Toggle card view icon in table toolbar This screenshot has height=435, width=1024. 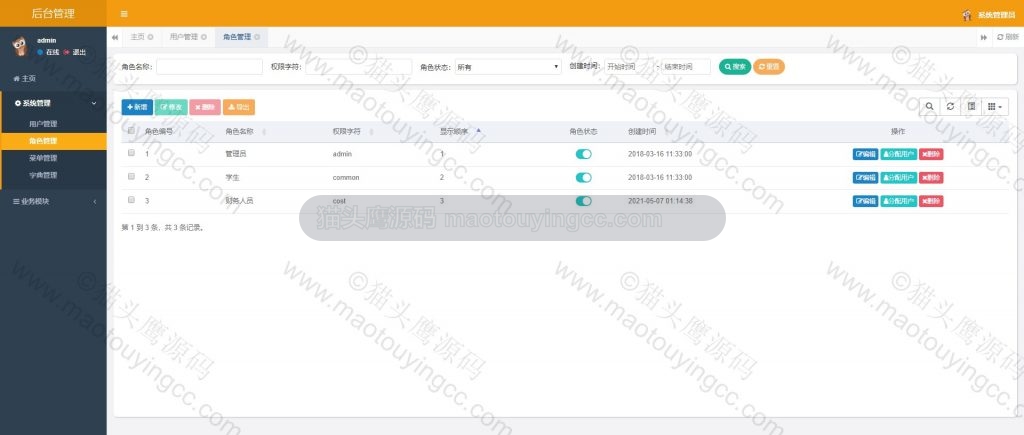971,107
